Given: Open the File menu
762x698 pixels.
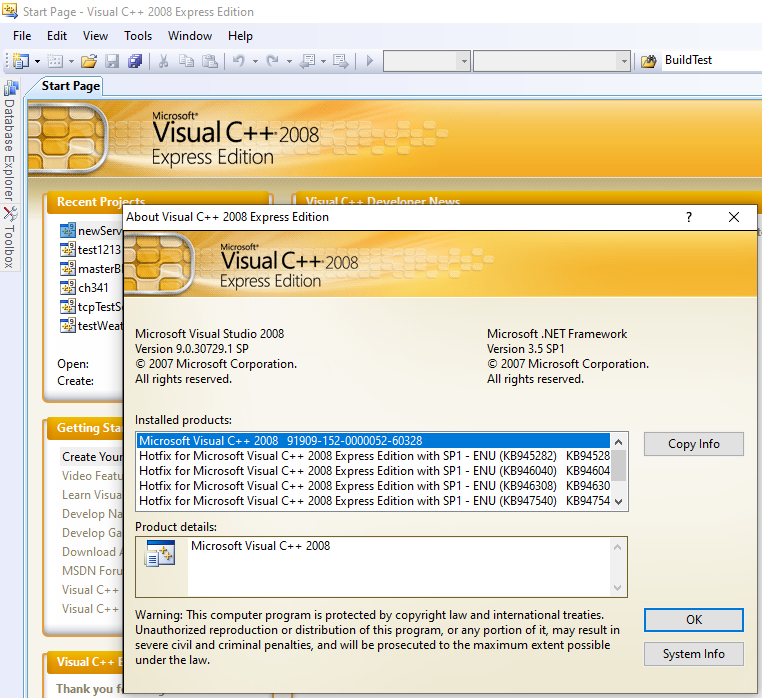Looking at the screenshot, I should (x=22, y=36).
